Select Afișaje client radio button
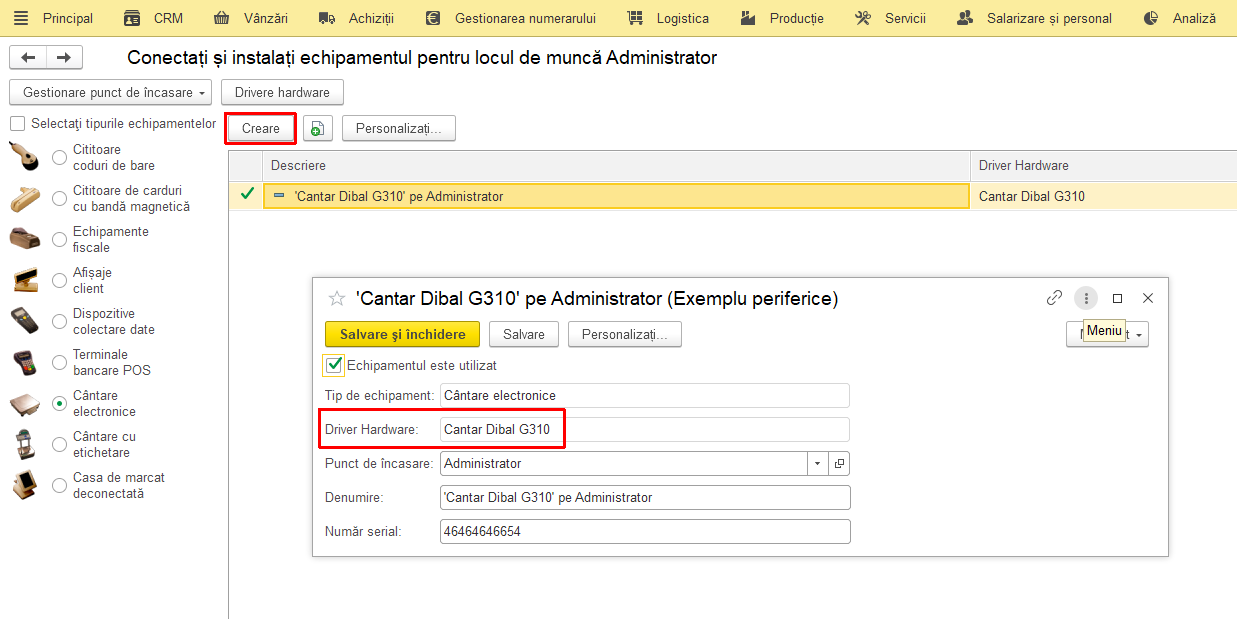The image size is (1237, 619). [x=60, y=281]
